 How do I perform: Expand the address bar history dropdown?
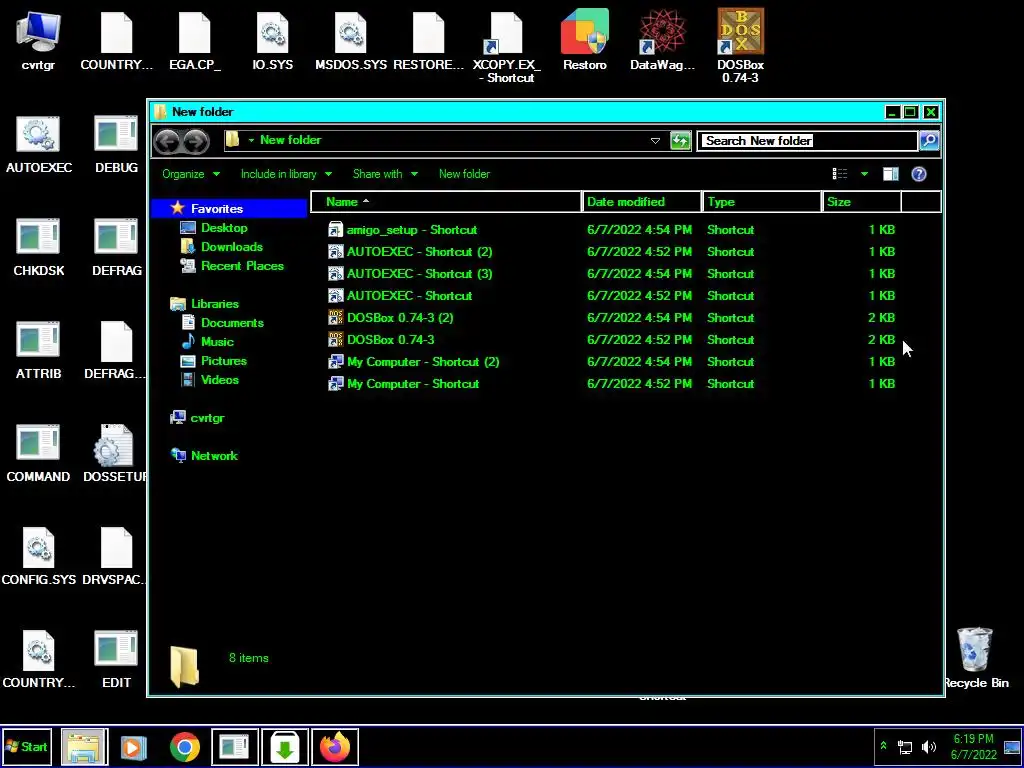pos(655,140)
